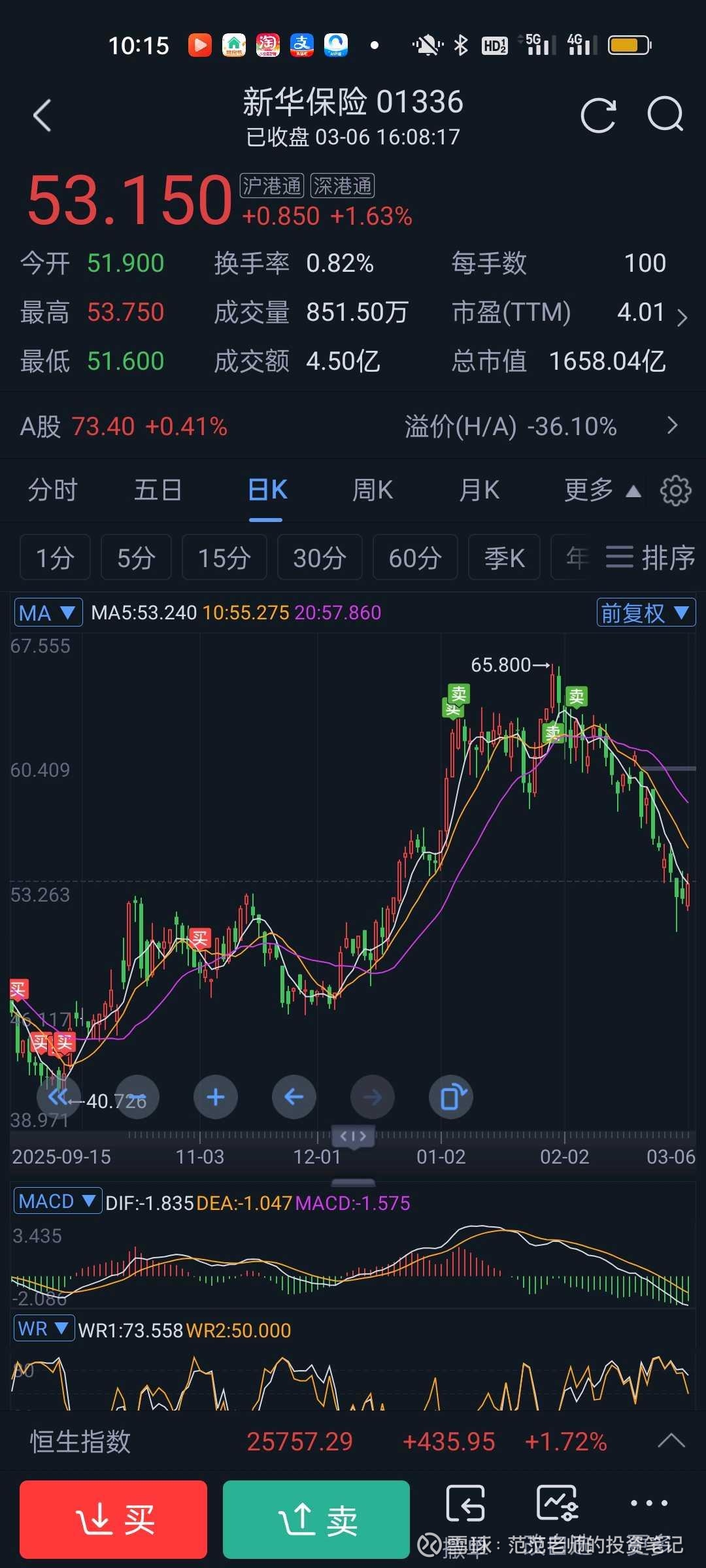Viewport: 706px width, 1568px height.
Task: Open chart settings gear icon
Action: pos(675,491)
